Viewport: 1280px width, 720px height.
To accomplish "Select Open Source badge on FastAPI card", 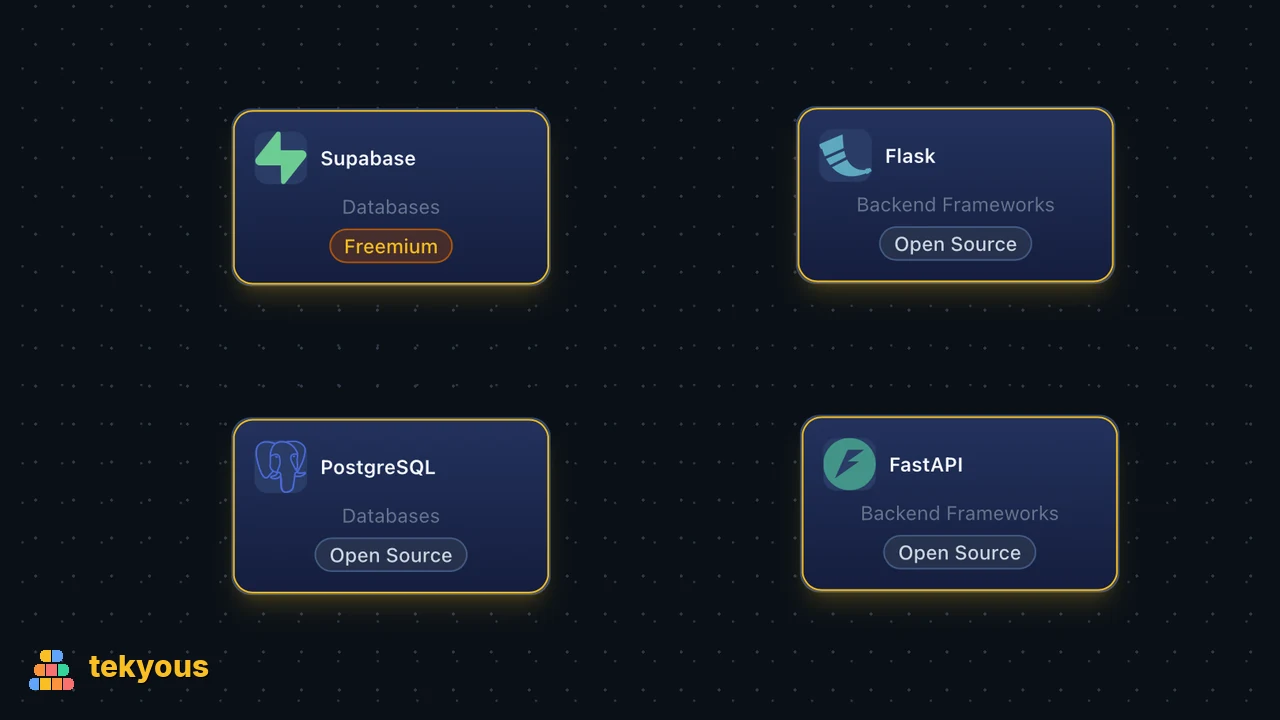I will coord(959,552).
